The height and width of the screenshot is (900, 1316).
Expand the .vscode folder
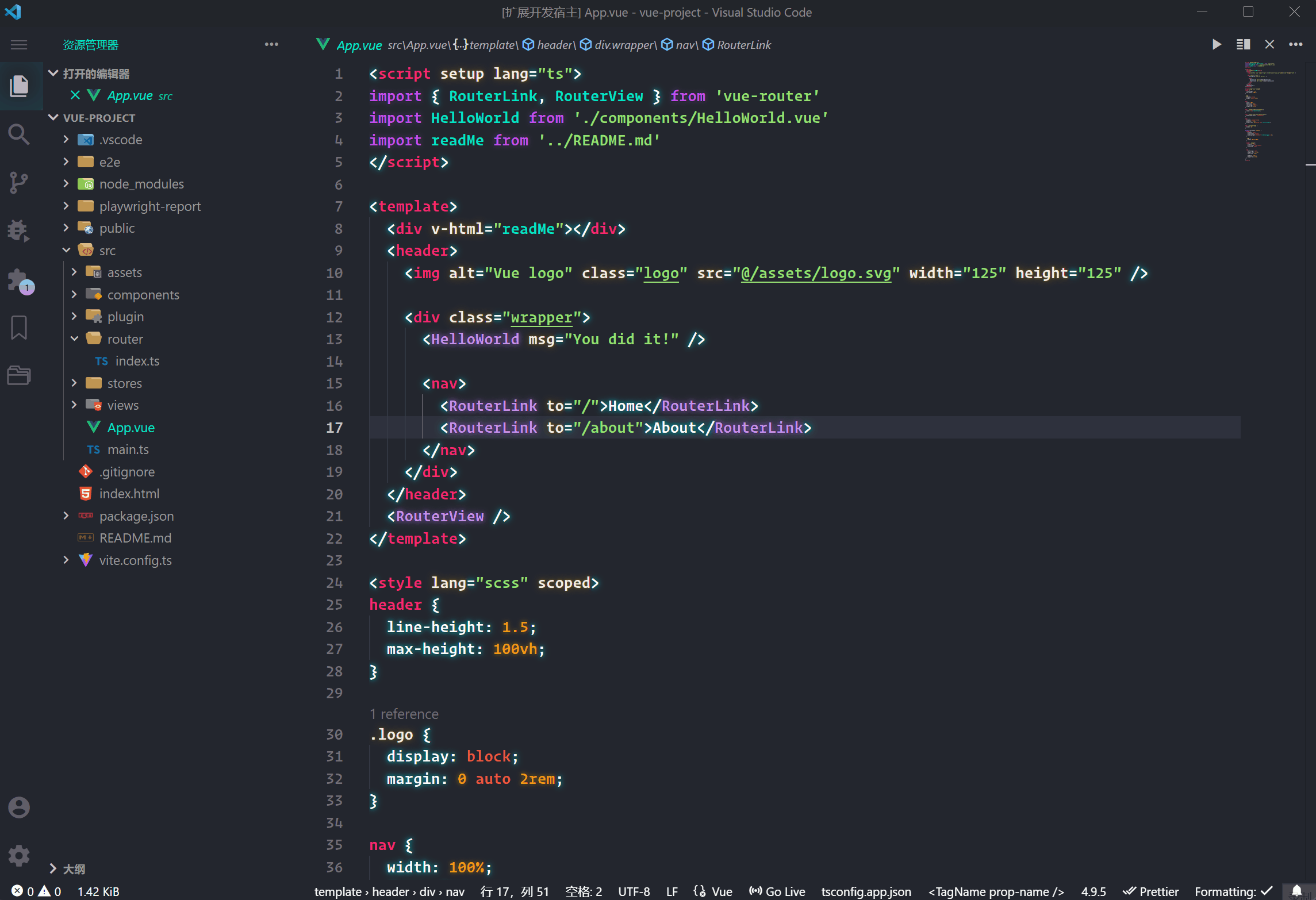tap(66, 139)
